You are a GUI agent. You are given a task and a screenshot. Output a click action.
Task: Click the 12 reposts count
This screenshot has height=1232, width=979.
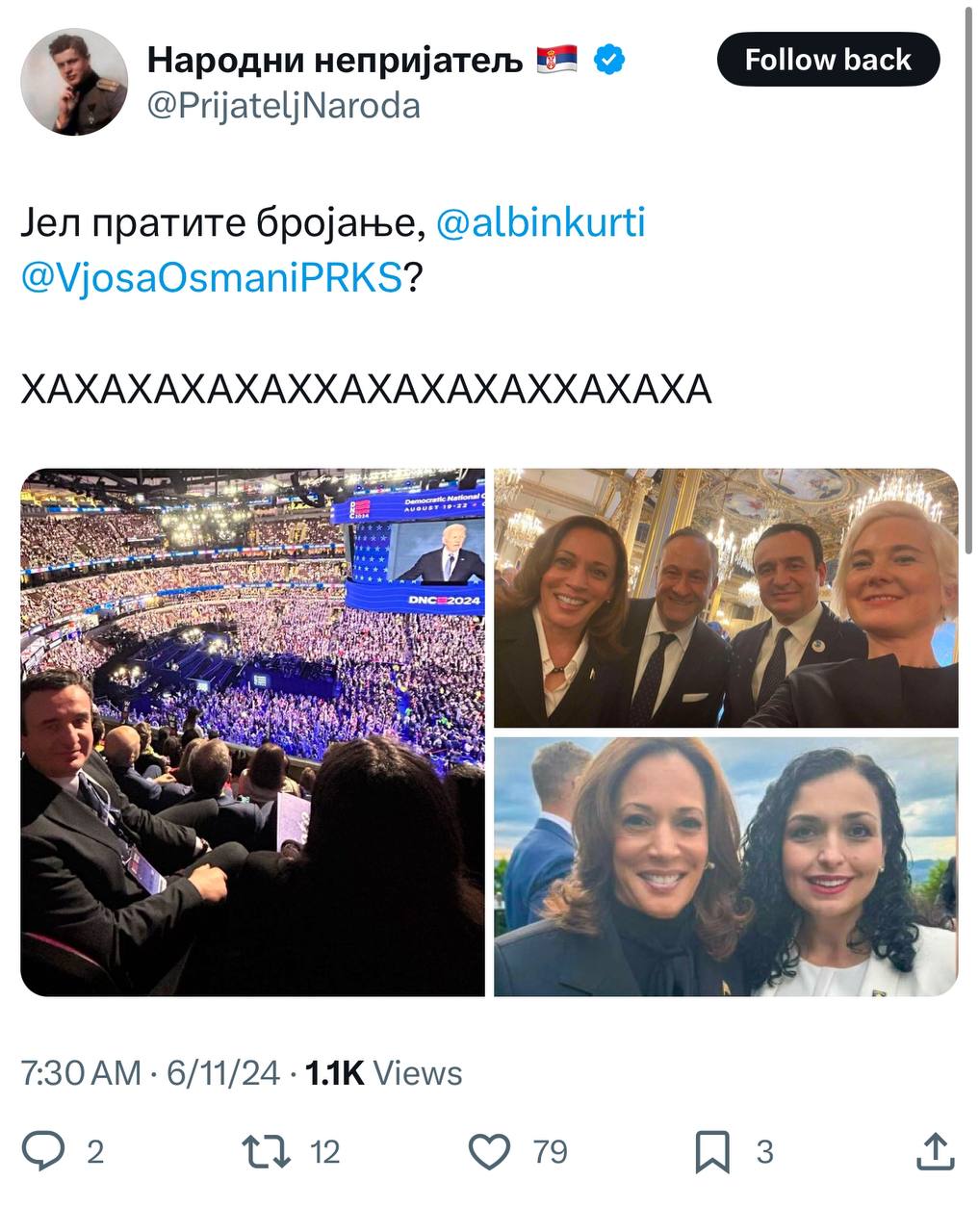coord(325,1151)
